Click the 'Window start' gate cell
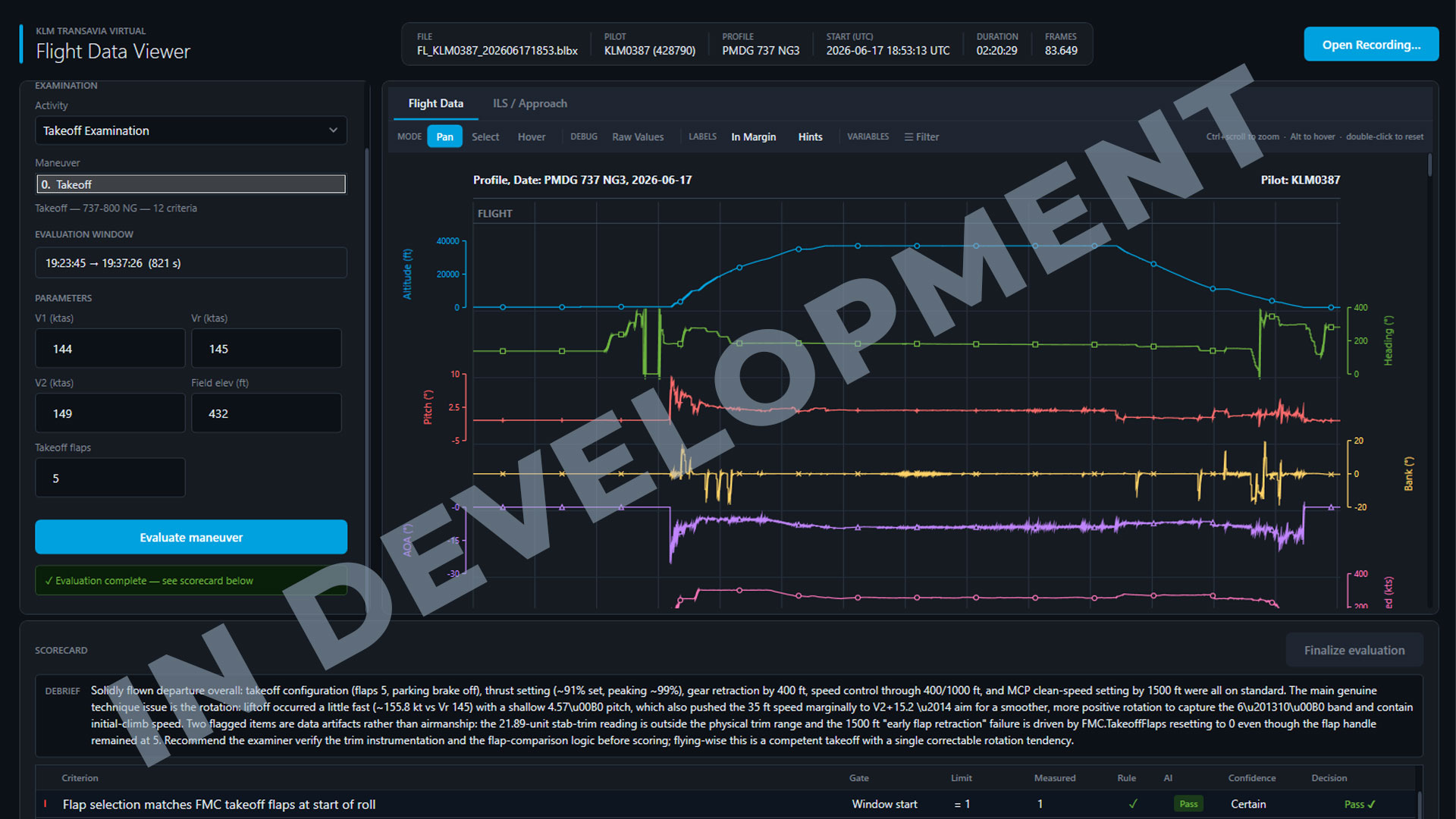 point(884,804)
